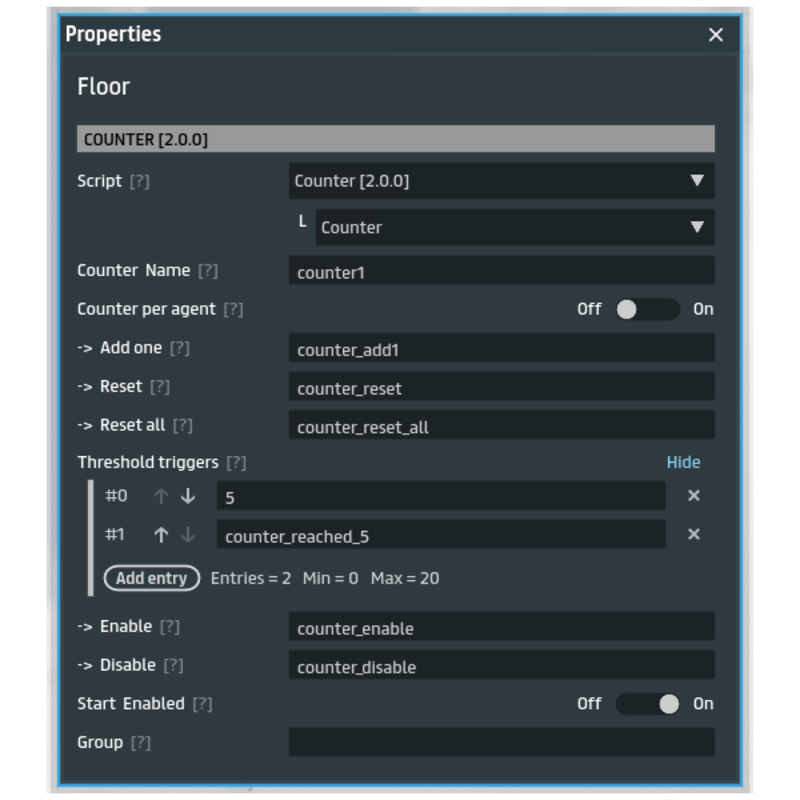800x800 pixels.
Task: Move threshold entry #1 up
Action: [160, 535]
